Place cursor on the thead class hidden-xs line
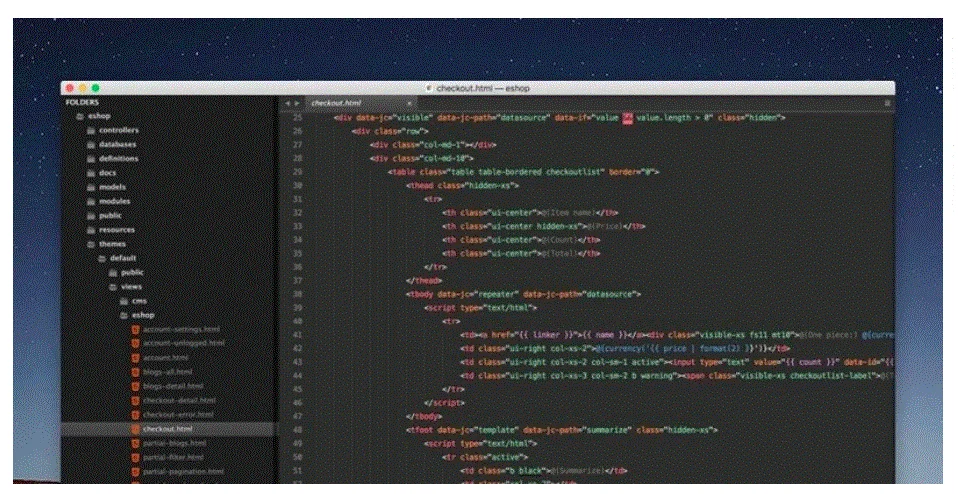 coord(463,185)
